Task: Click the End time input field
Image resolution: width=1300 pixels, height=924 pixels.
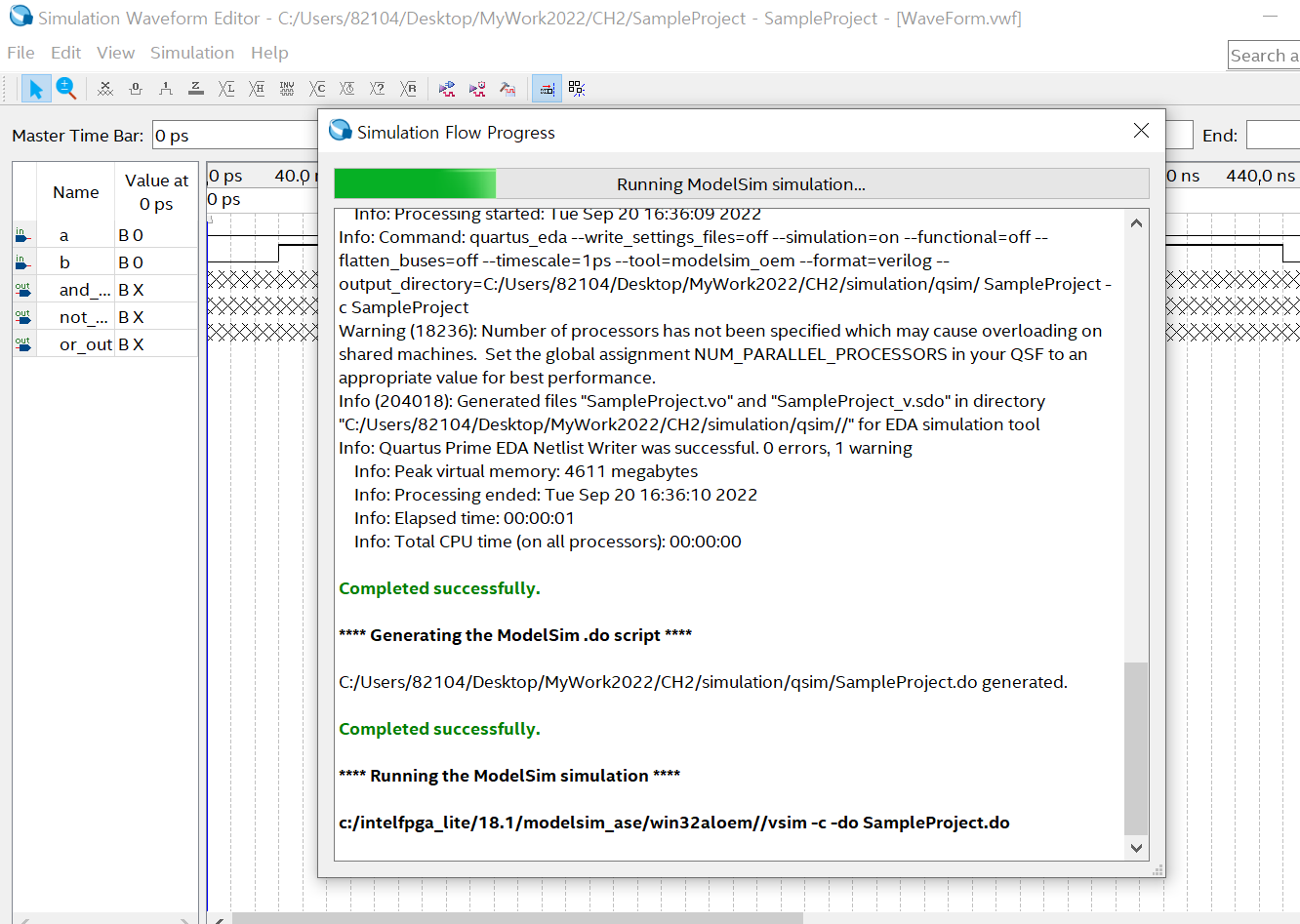Action: [1273, 135]
